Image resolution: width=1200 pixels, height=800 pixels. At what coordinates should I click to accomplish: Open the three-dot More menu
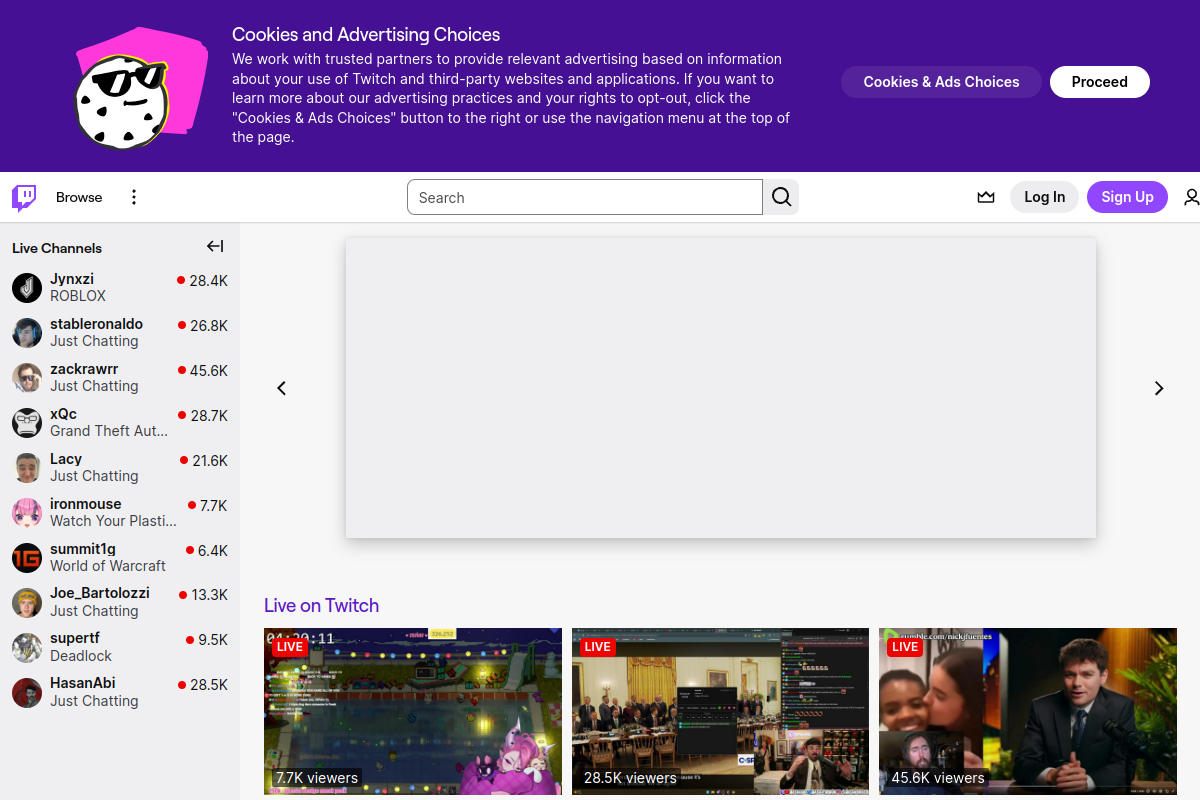pyautogui.click(x=134, y=197)
